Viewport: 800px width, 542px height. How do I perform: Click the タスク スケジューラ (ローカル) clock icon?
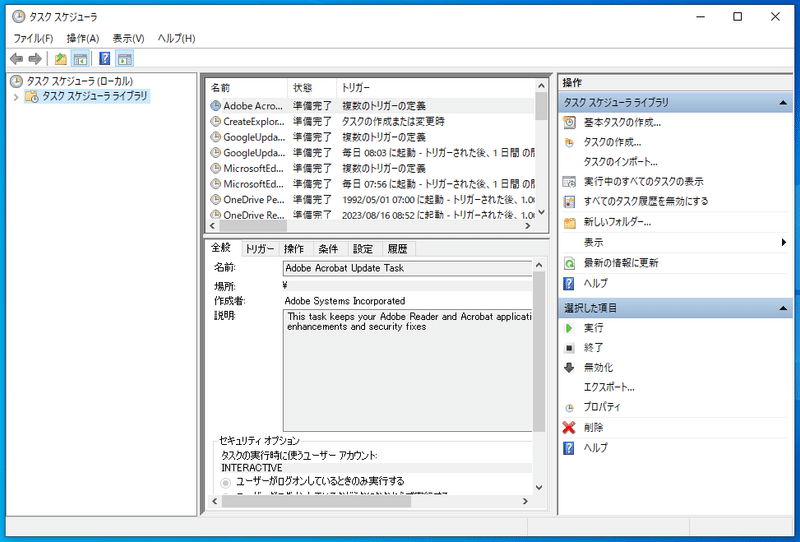pos(16,81)
